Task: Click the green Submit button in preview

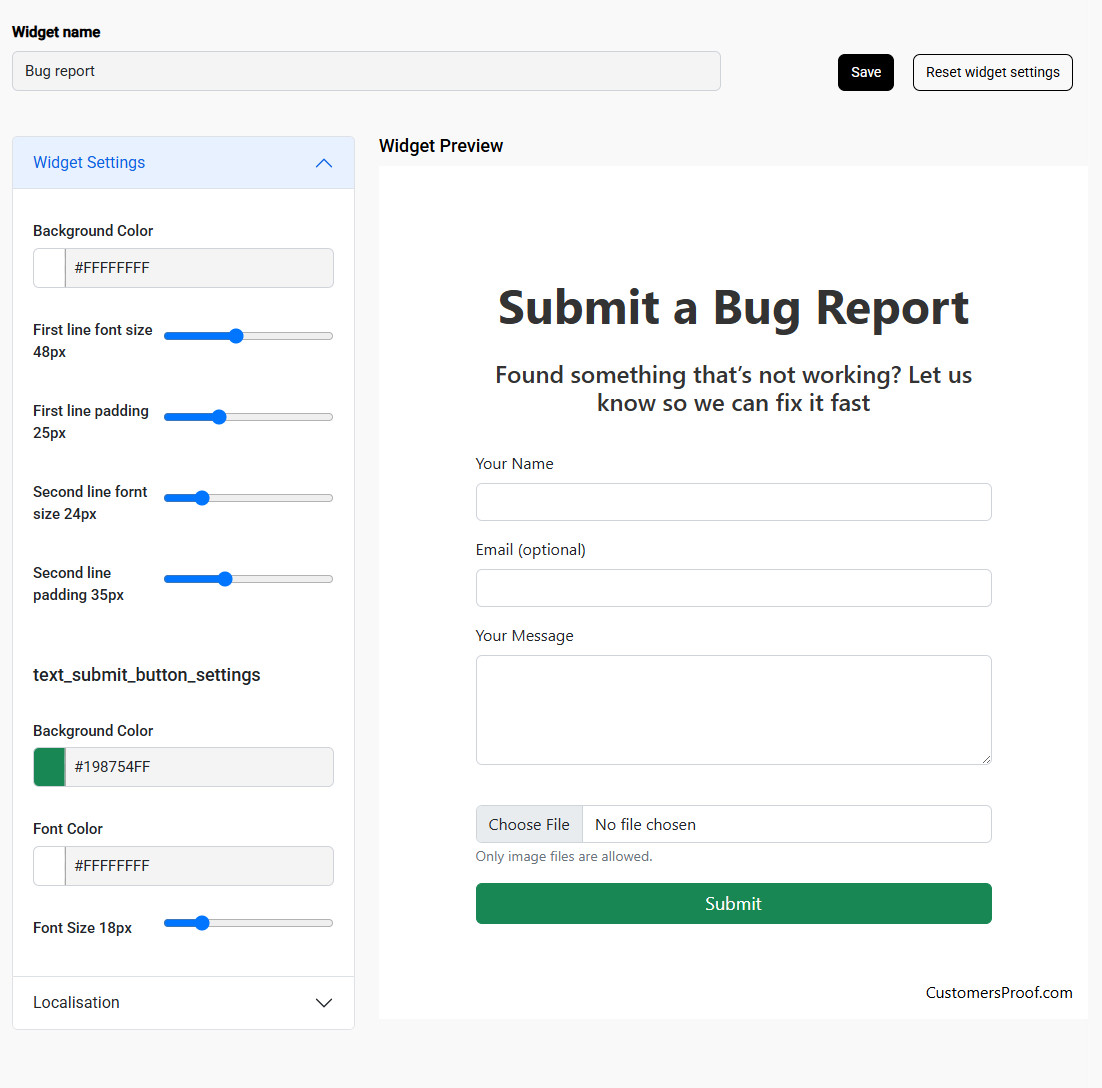Action: pos(733,903)
